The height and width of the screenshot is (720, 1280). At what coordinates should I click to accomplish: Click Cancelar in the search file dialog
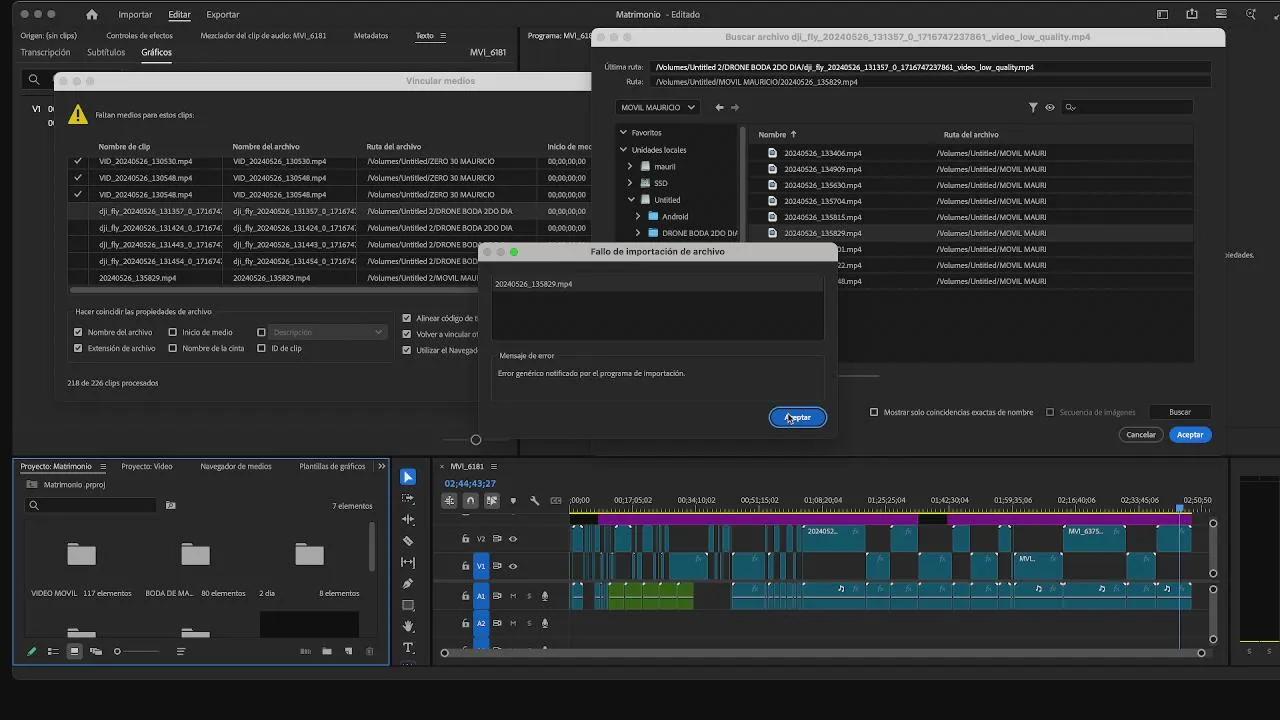1141,435
